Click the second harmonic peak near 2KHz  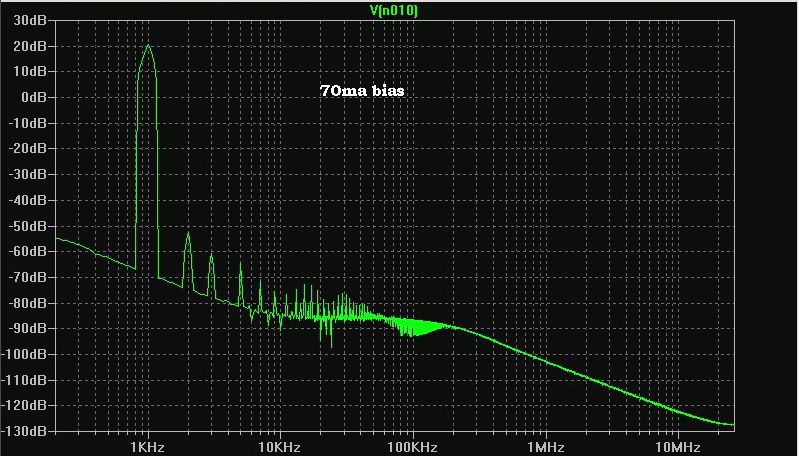(x=188, y=234)
